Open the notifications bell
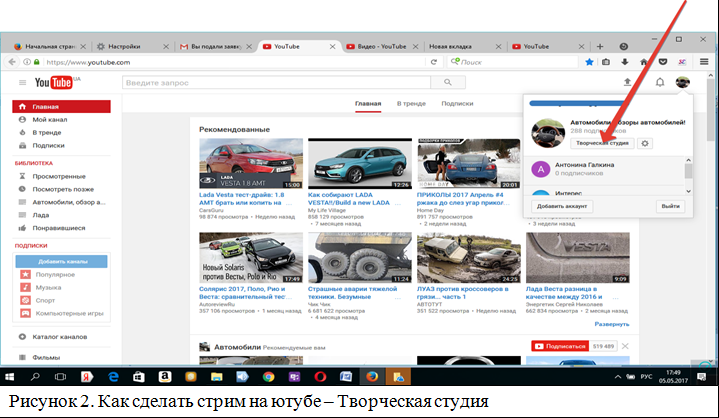719x418 pixels. coord(659,82)
